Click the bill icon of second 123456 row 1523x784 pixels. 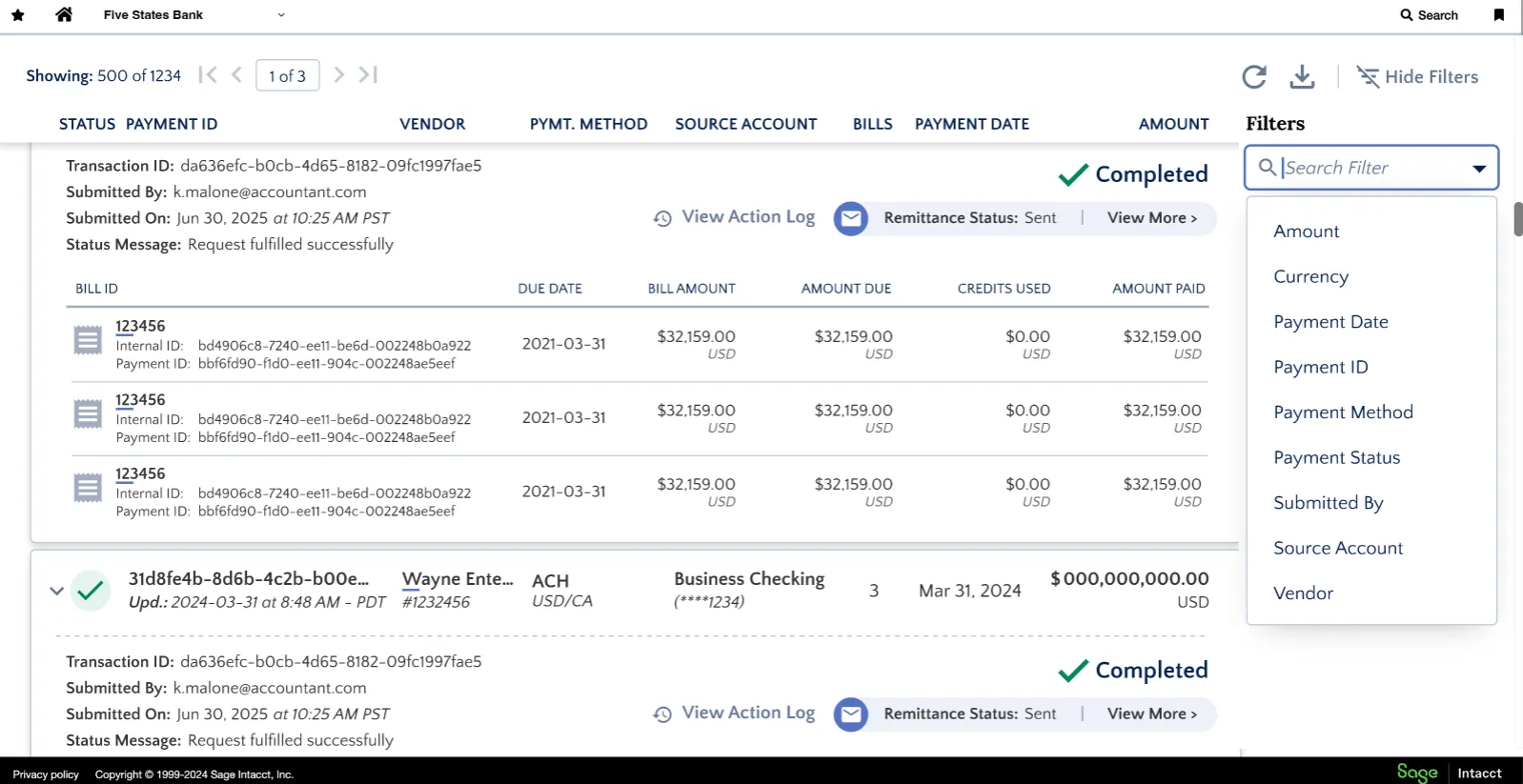coord(88,414)
